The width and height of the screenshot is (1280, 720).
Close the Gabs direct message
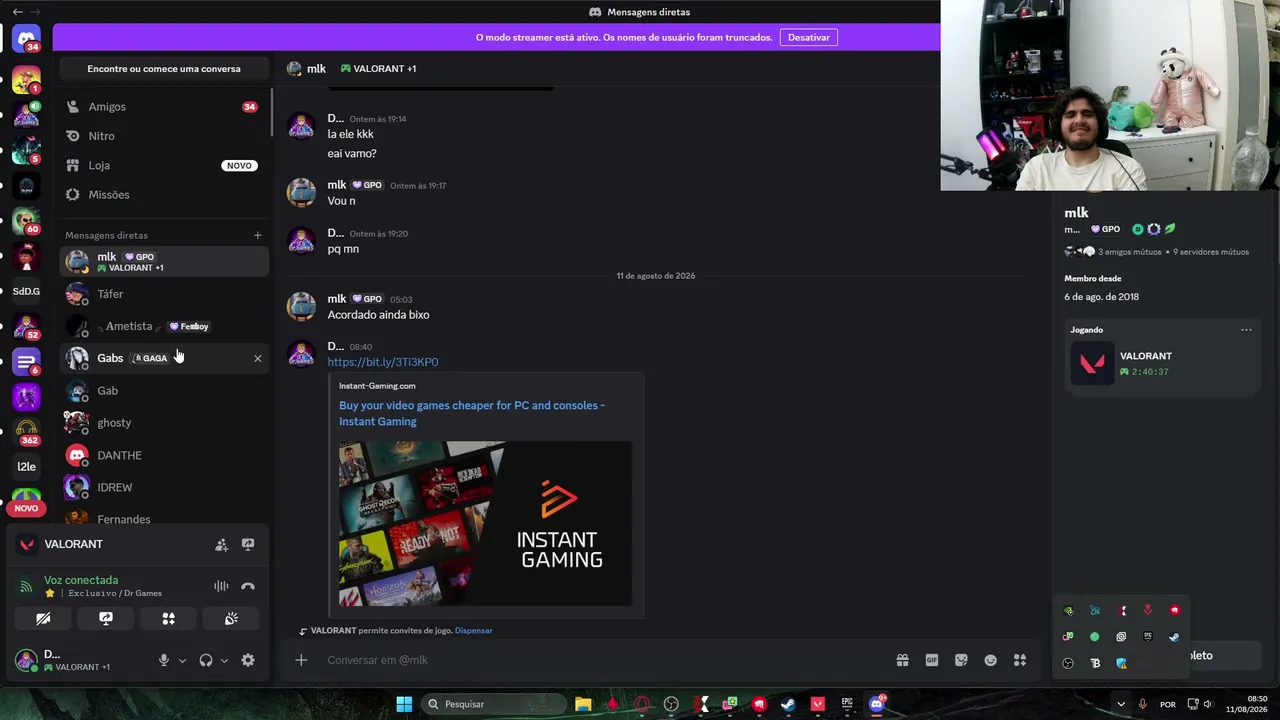pos(257,358)
